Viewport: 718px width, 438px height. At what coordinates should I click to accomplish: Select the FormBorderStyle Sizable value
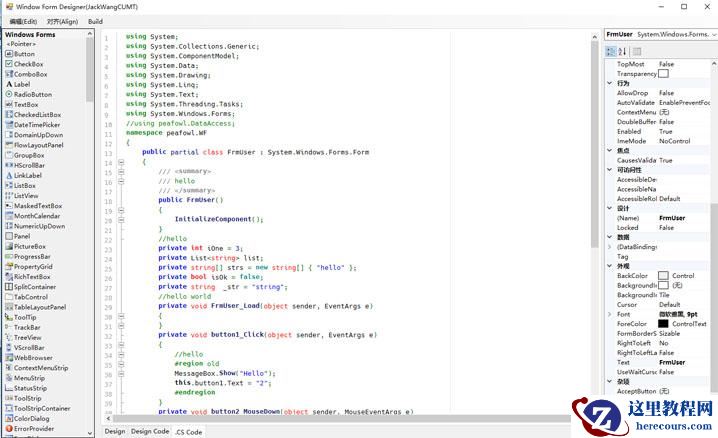(684, 333)
